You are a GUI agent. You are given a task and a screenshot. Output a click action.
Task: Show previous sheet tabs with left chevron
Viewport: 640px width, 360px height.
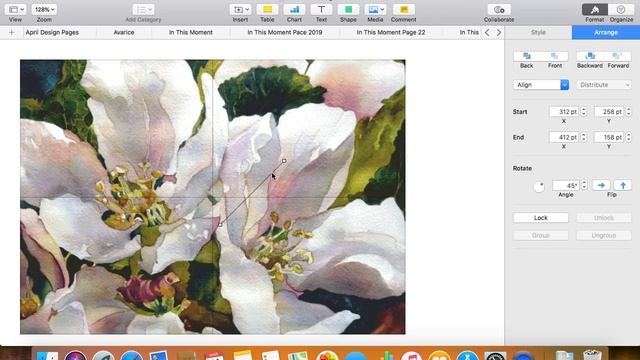[x=487, y=32]
